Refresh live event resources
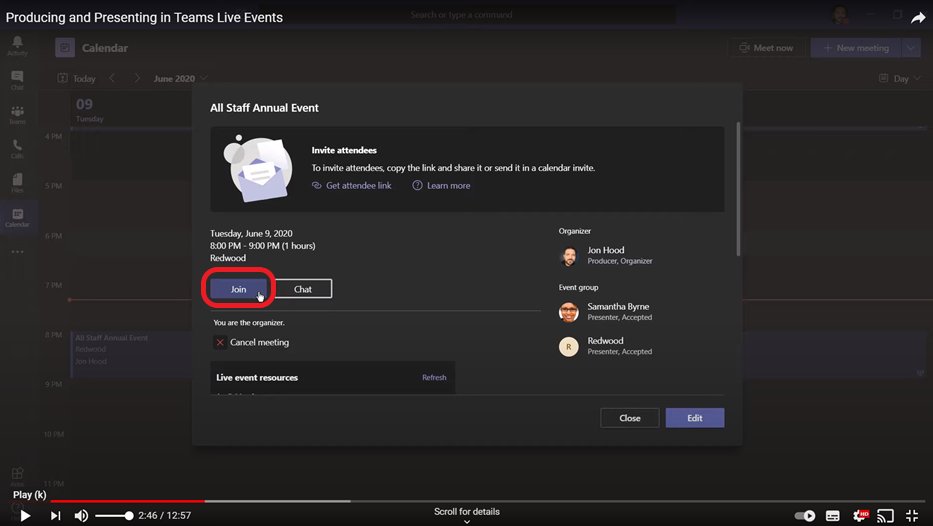The width and height of the screenshot is (933, 526). [434, 377]
